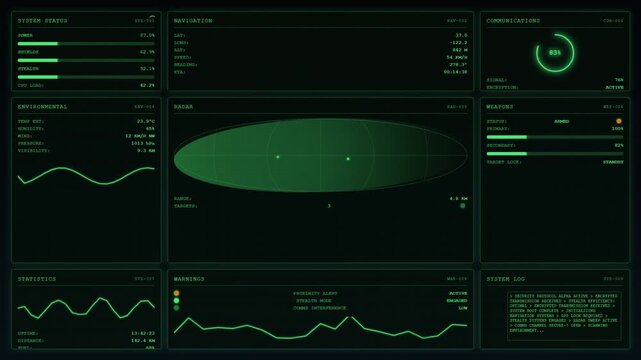
Task: Click the Stealth Mode label
Action: (314, 301)
